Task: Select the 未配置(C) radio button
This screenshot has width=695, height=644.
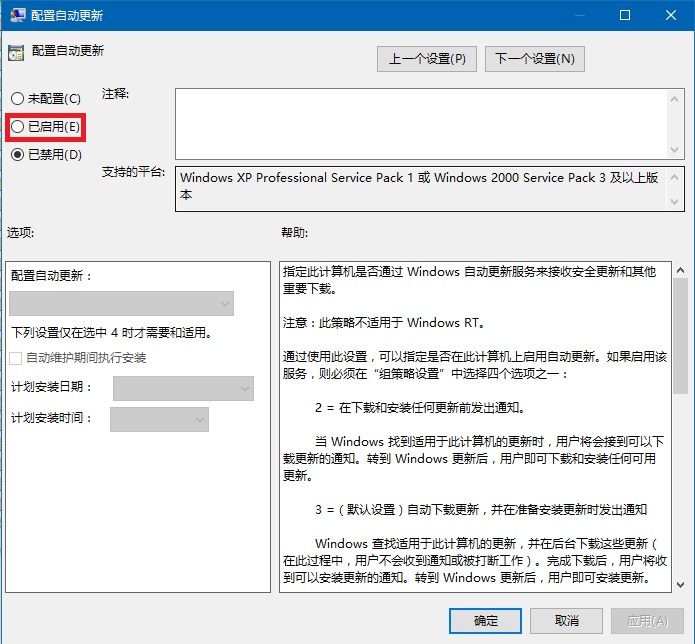Action: [17, 98]
